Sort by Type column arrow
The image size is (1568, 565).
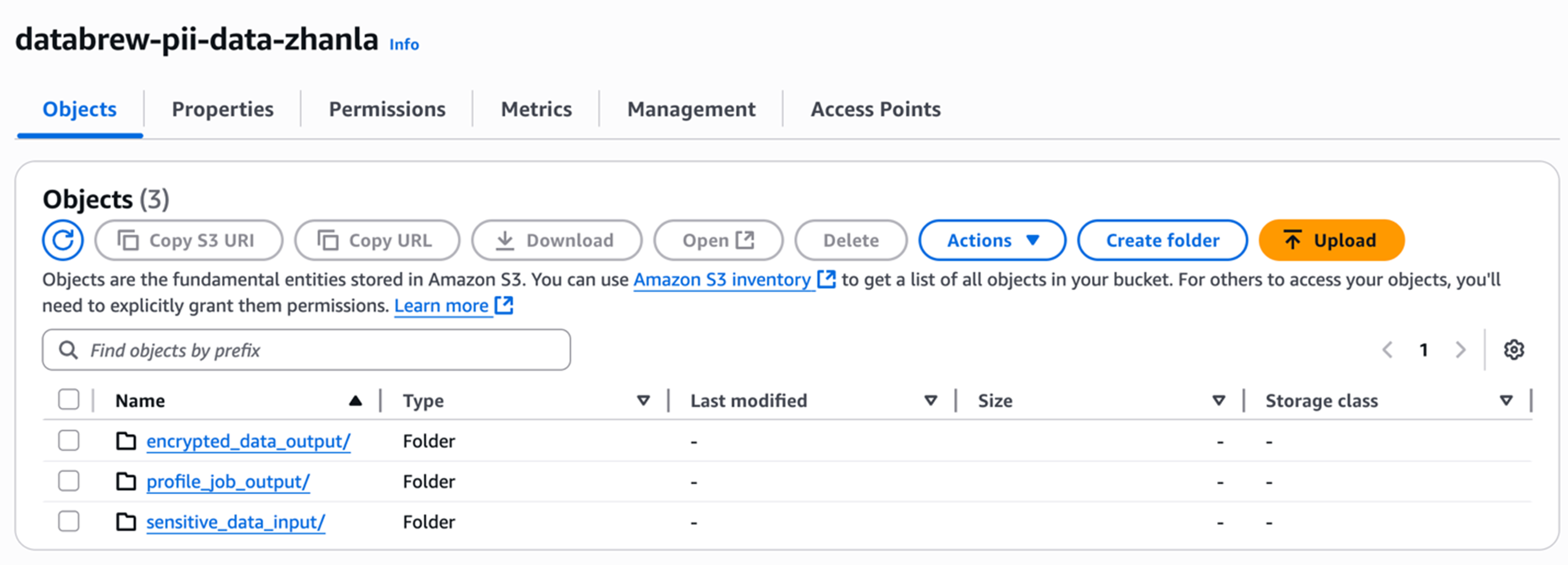point(643,400)
